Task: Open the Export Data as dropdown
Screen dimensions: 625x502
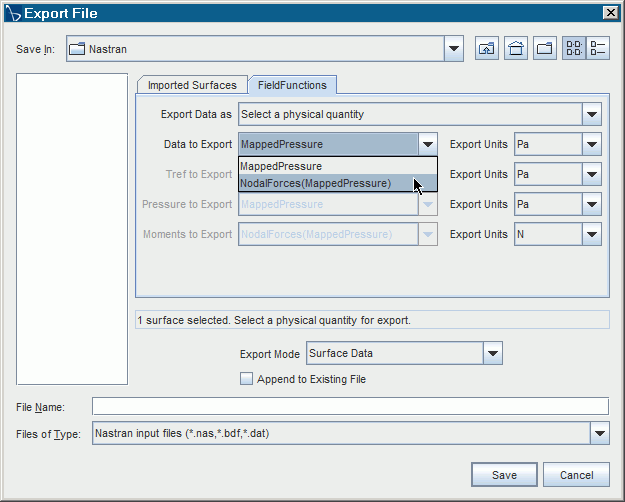Action: (591, 114)
